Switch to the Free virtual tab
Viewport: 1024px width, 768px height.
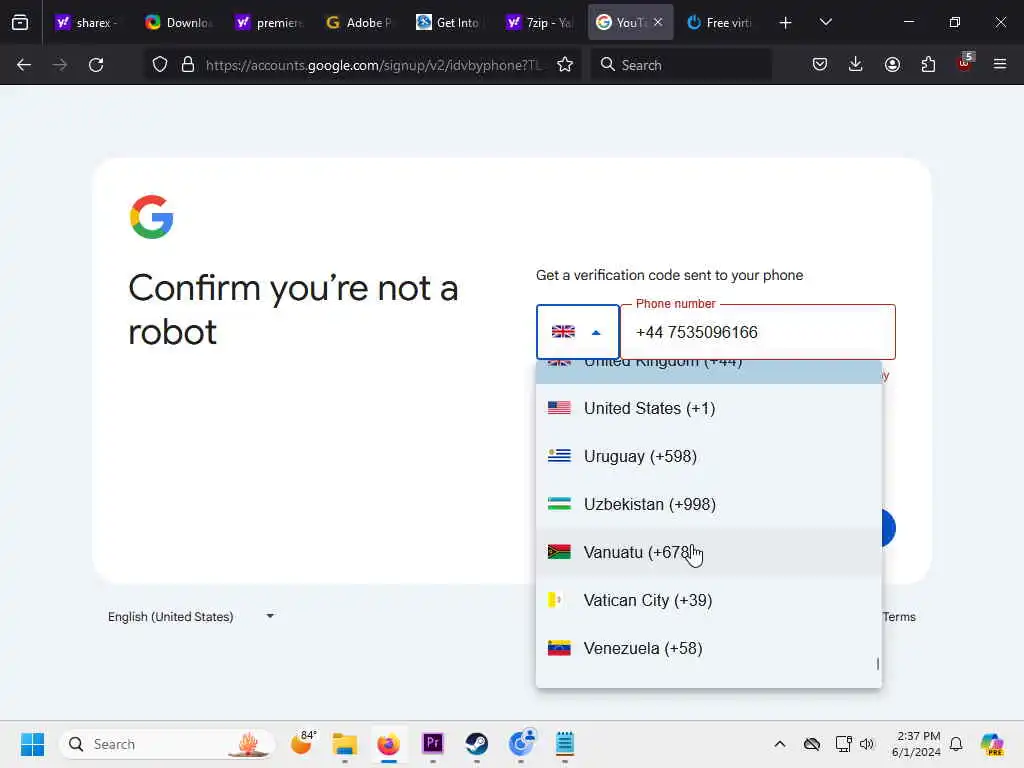coord(720,23)
